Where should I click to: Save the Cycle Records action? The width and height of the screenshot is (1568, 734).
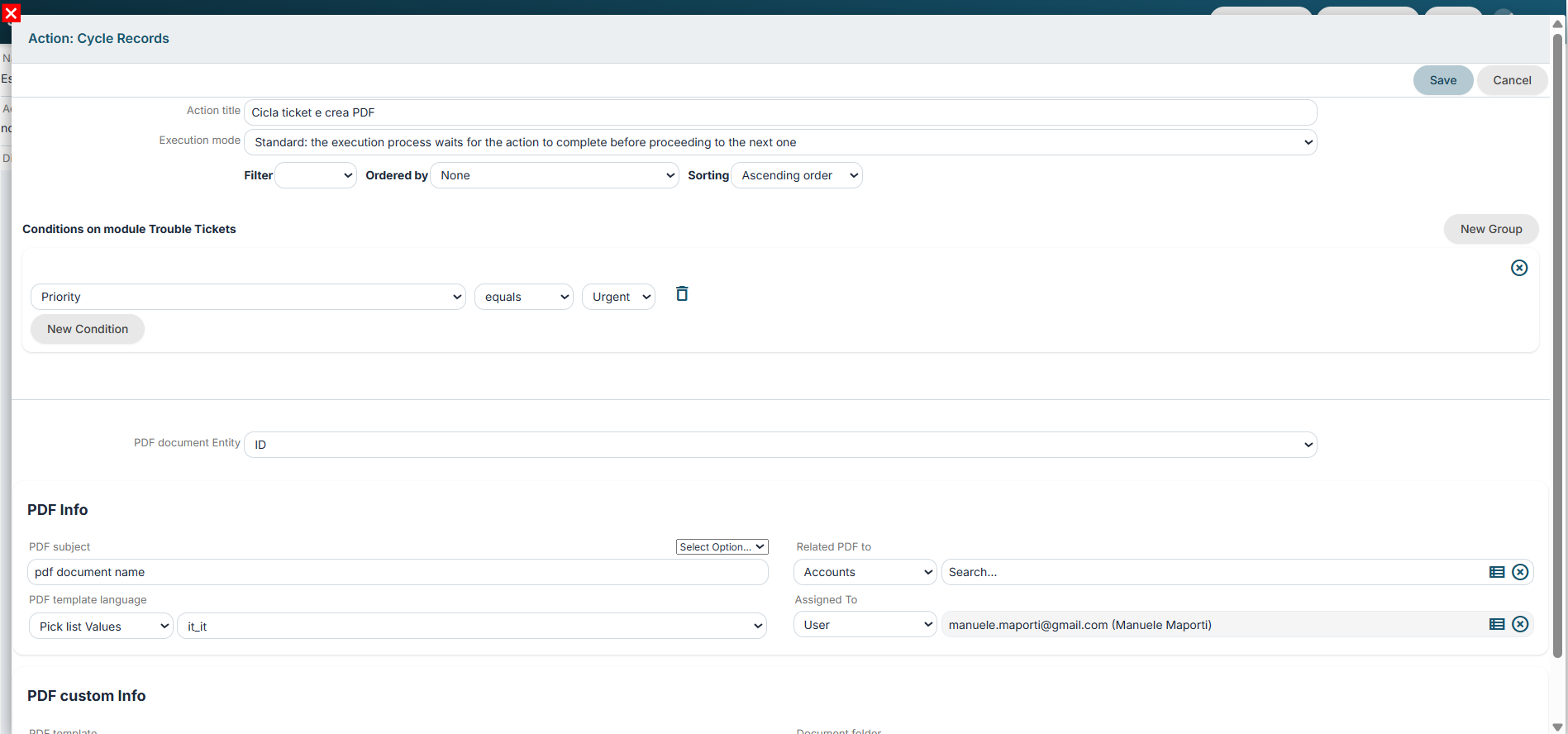(1443, 80)
